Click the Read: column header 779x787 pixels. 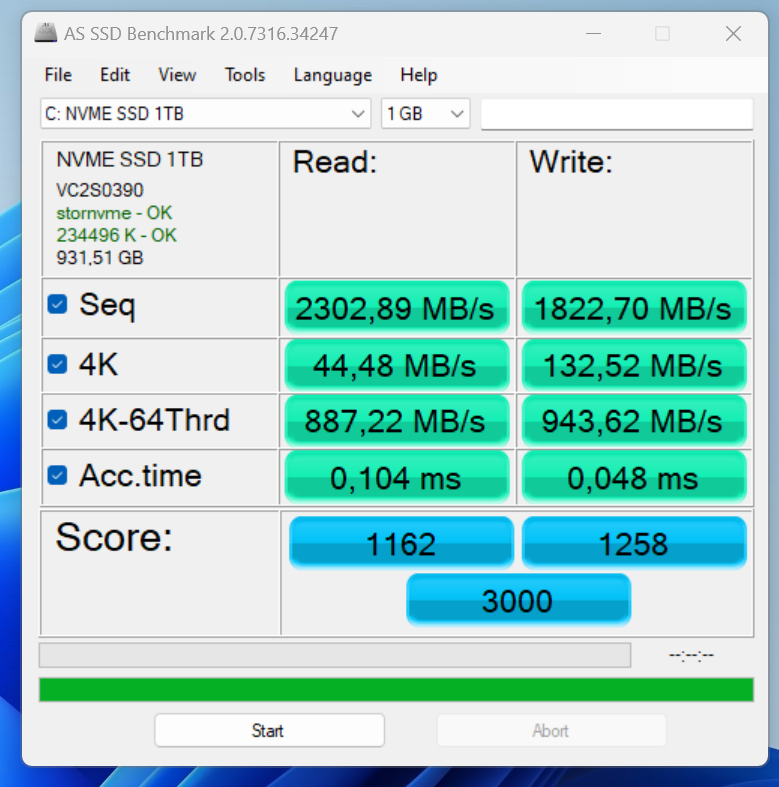[335, 162]
